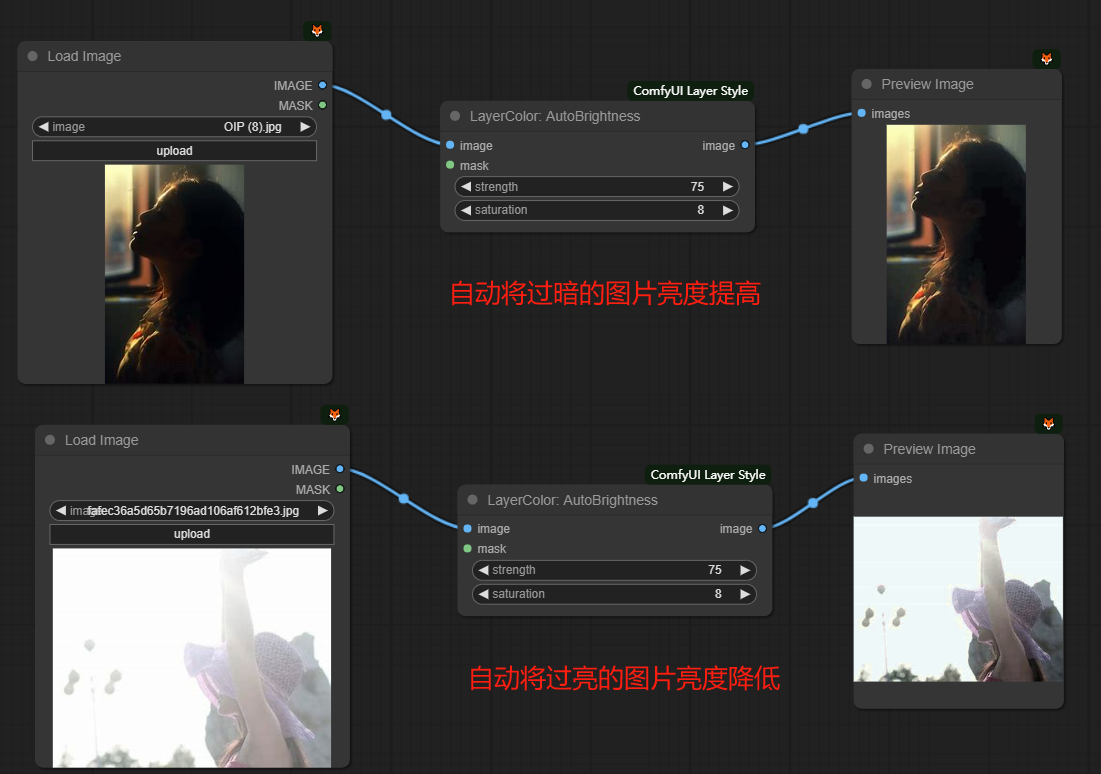
Task: Decrease saturation with left arrow on bottom AutoBrightness
Action: click(x=484, y=594)
